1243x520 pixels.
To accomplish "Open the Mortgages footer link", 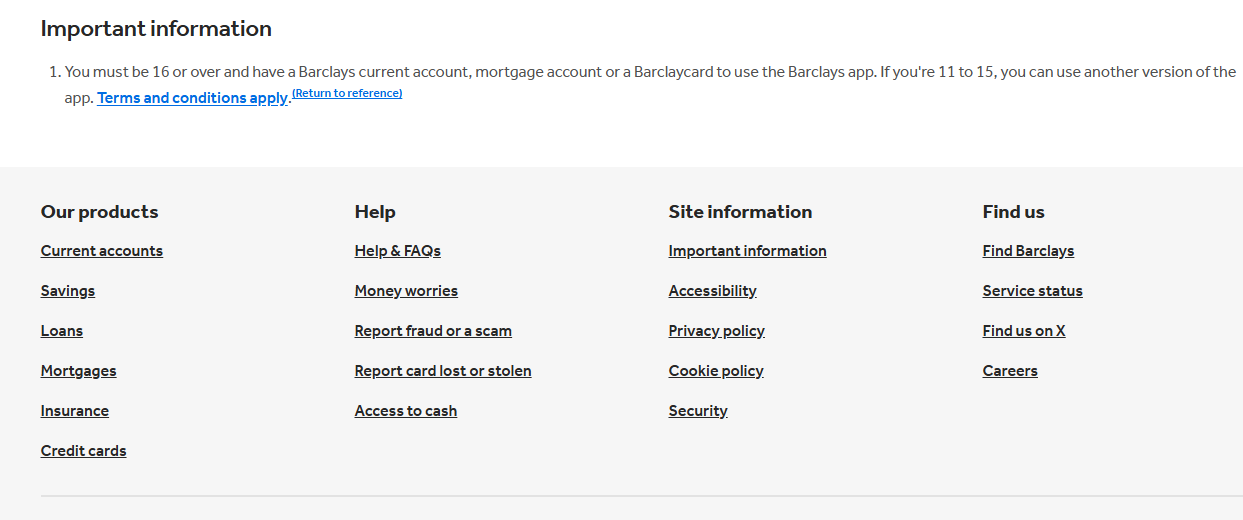I will [78, 371].
